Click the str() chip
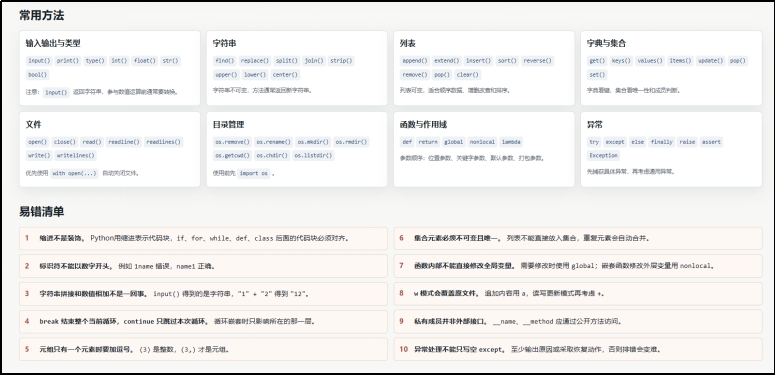 point(171,61)
